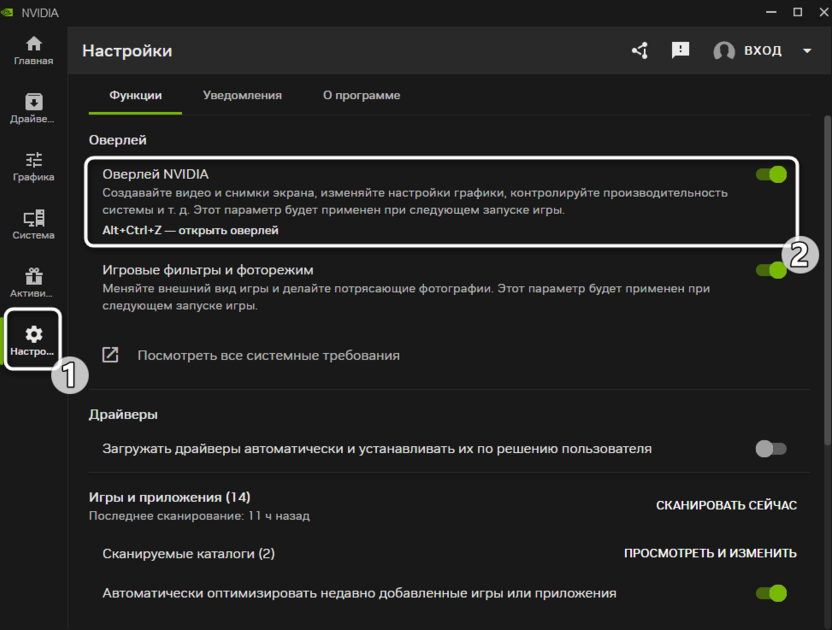The image size is (832, 630).
Task: Expand the account dropdown arrow
Action: tap(807, 51)
